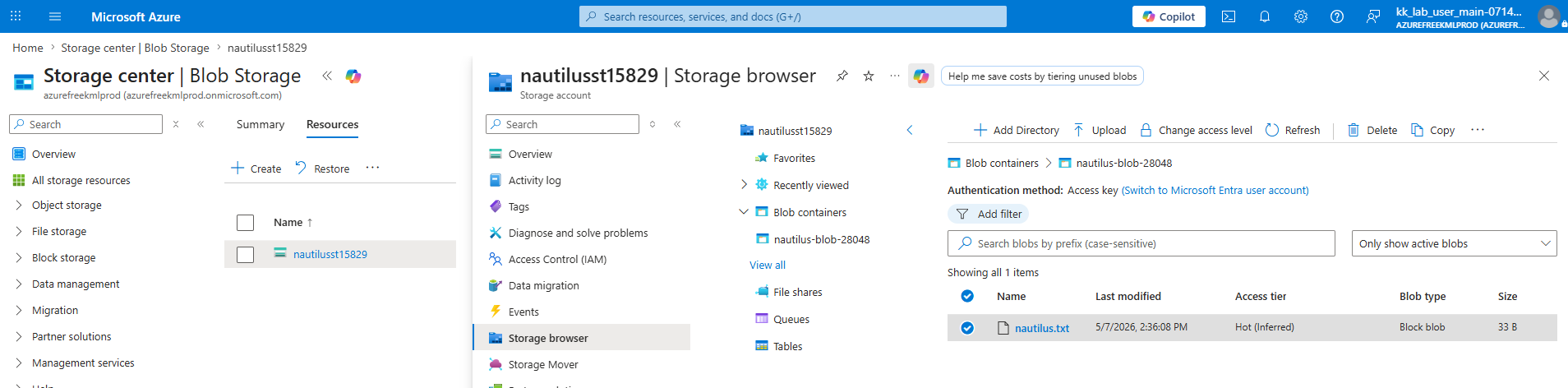Open portal settings gear
Screen dimensions: 1568x388
[1300, 16]
